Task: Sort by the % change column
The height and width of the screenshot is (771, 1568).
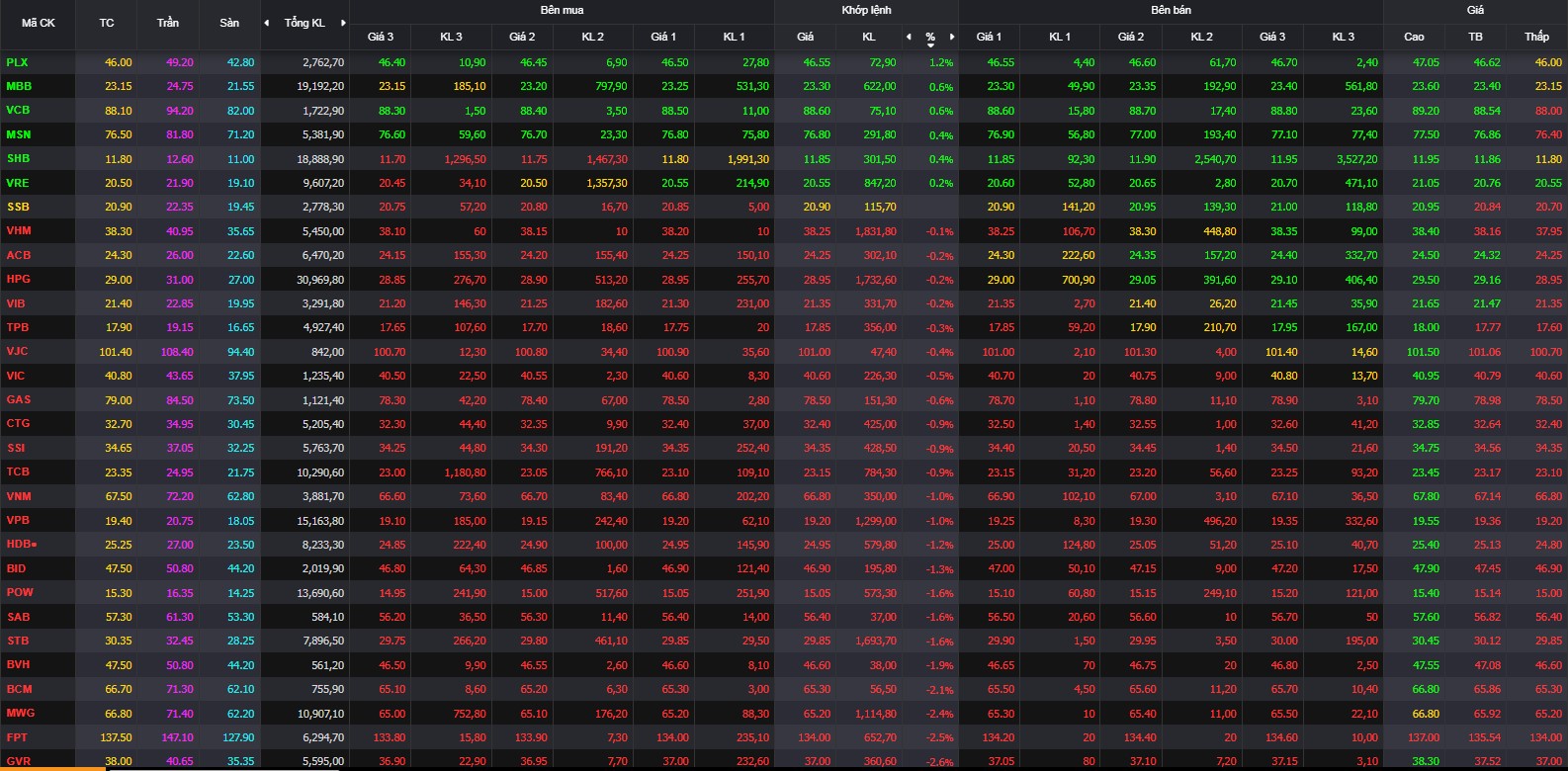Action: (x=930, y=38)
